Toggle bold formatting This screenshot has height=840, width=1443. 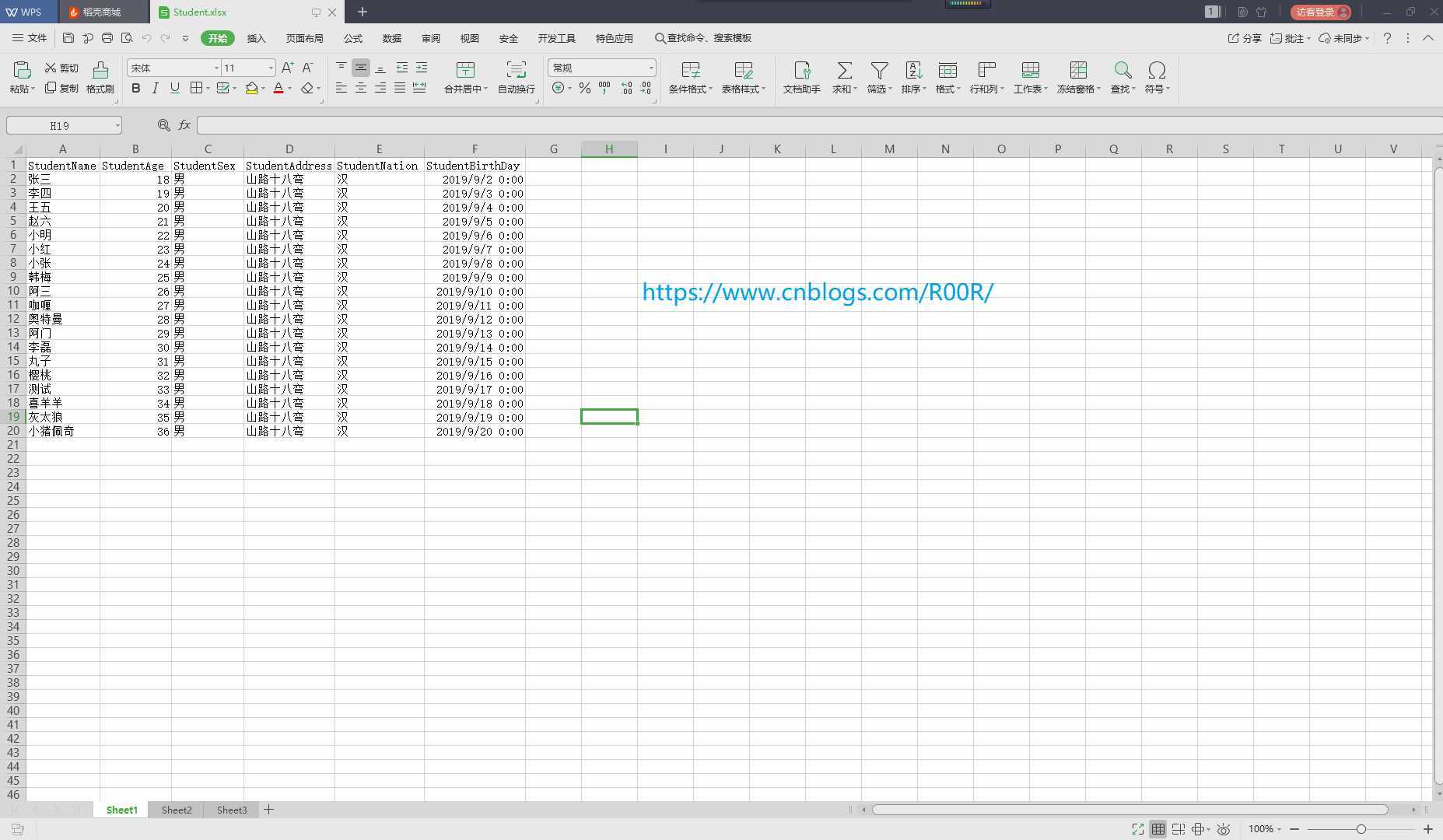pyautogui.click(x=136, y=88)
